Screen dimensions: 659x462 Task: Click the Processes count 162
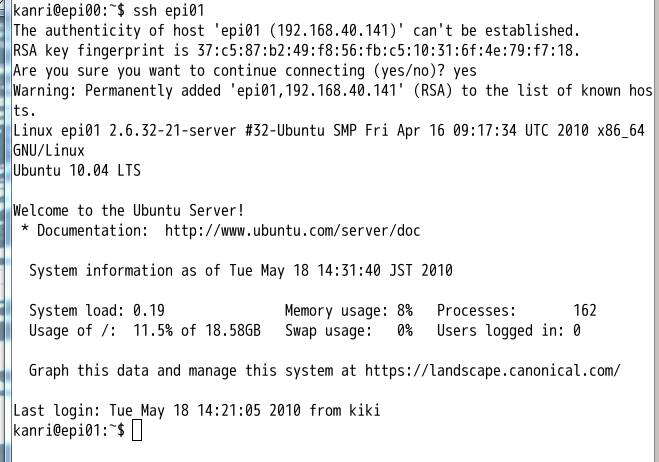click(584, 311)
